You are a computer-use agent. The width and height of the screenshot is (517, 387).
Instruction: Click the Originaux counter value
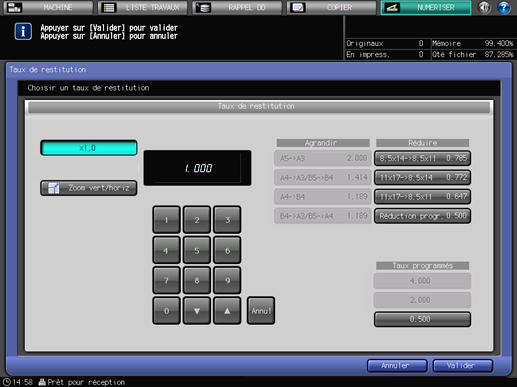point(421,43)
